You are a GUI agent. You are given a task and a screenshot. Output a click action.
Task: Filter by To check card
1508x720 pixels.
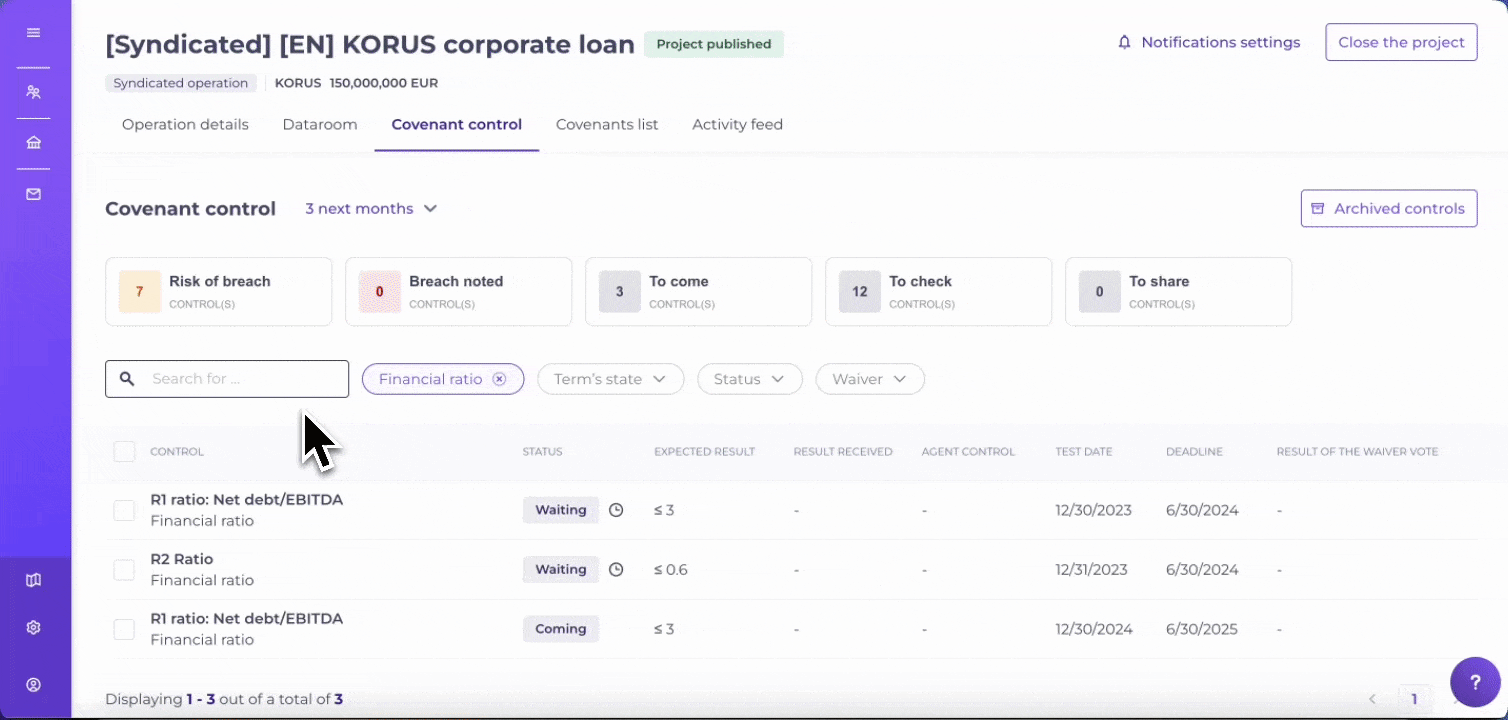938,292
